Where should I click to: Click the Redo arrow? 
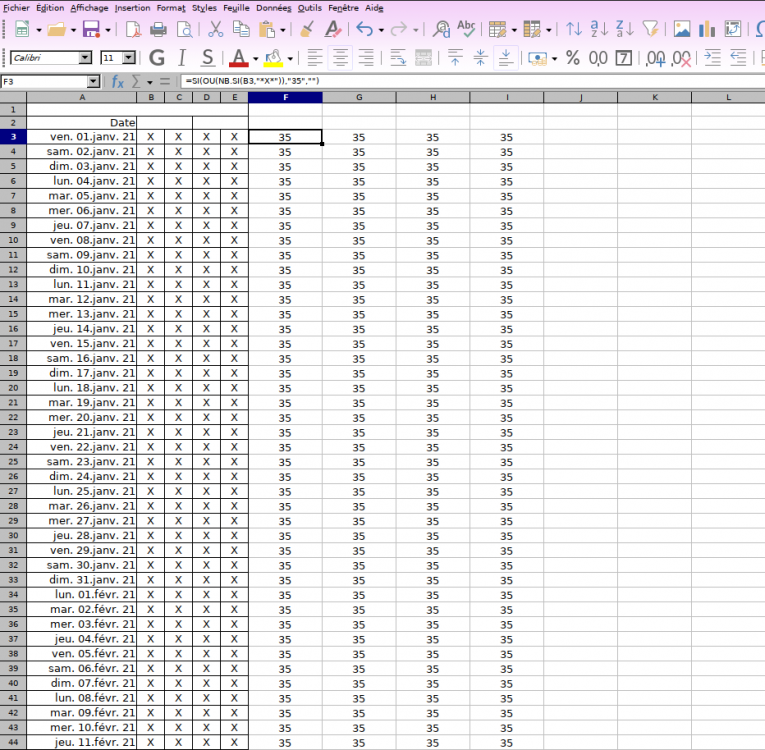pos(399,30)
